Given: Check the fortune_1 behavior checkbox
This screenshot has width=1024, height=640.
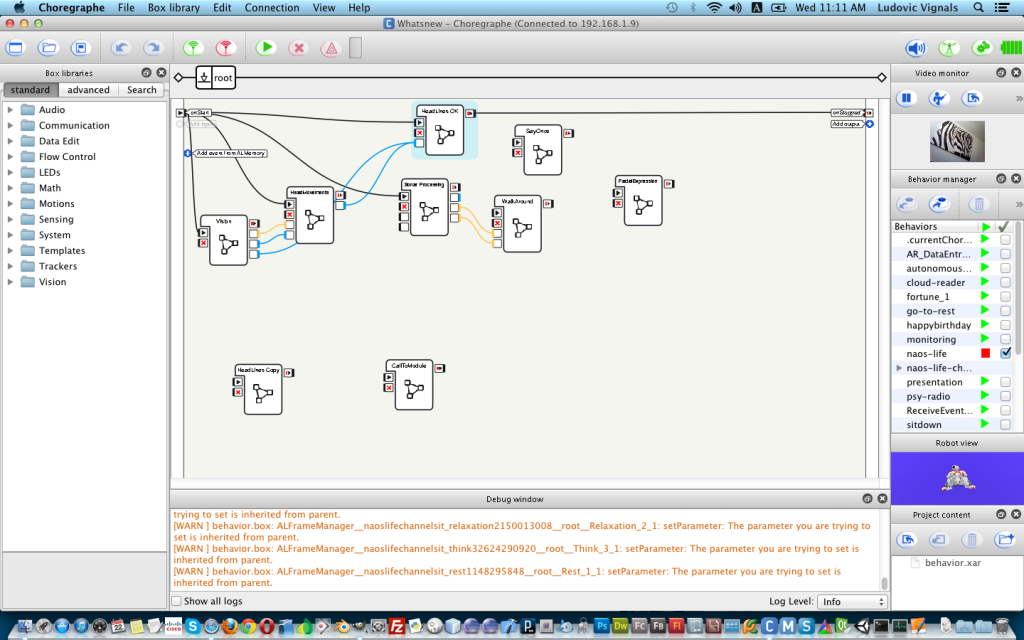Looking at the screenshot, I should click(1005, 296).
